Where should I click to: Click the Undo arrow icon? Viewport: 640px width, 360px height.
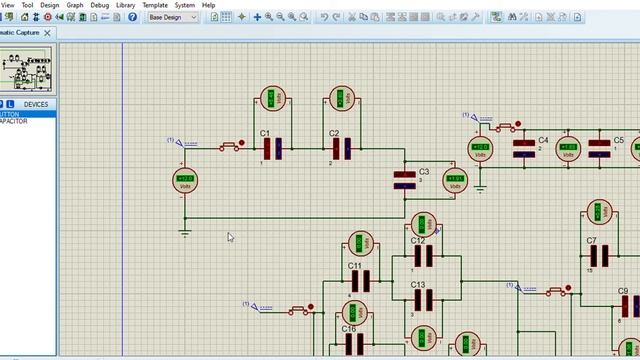(x=324, y=17)
